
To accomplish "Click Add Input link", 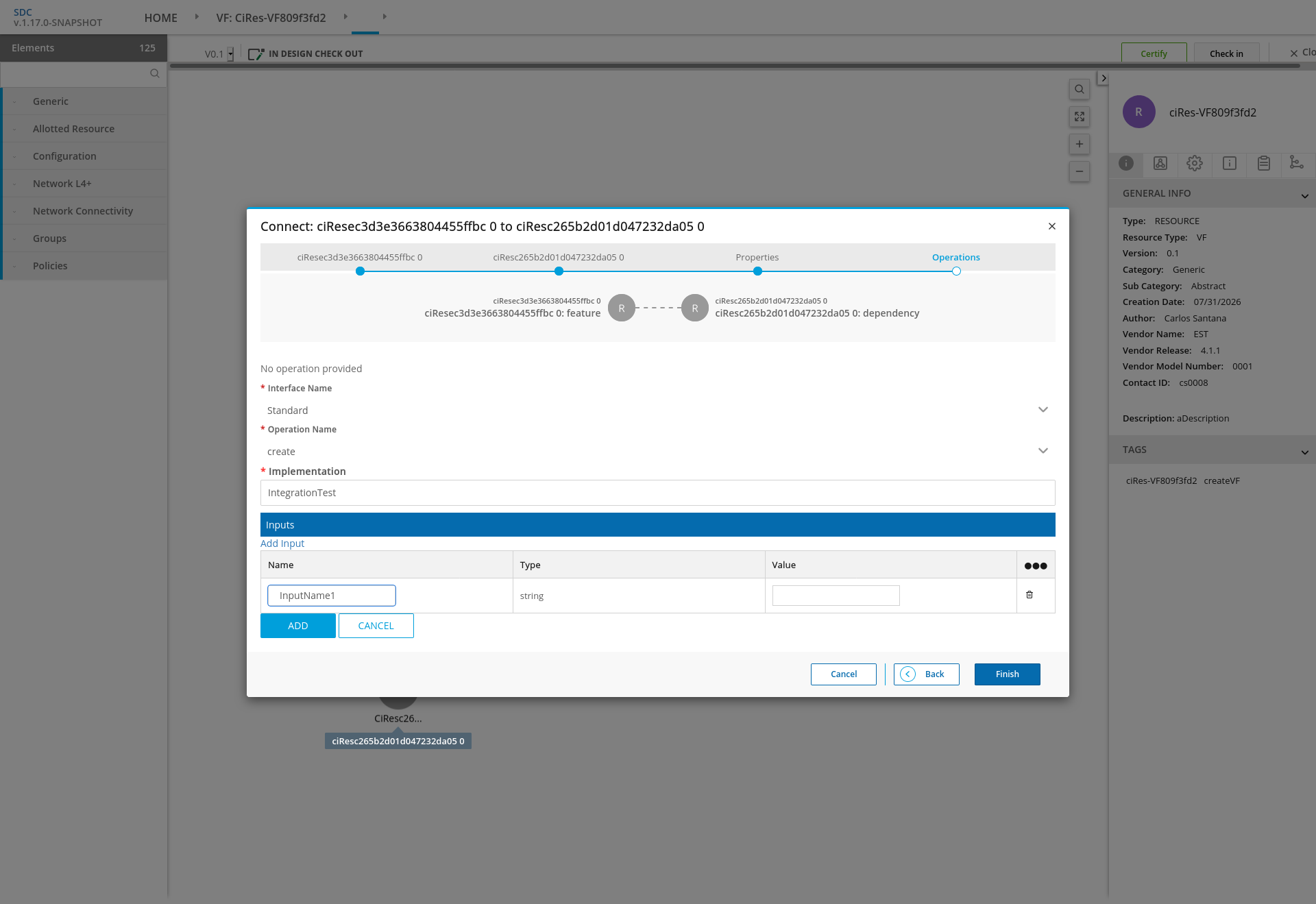I will tap(282, 543).
